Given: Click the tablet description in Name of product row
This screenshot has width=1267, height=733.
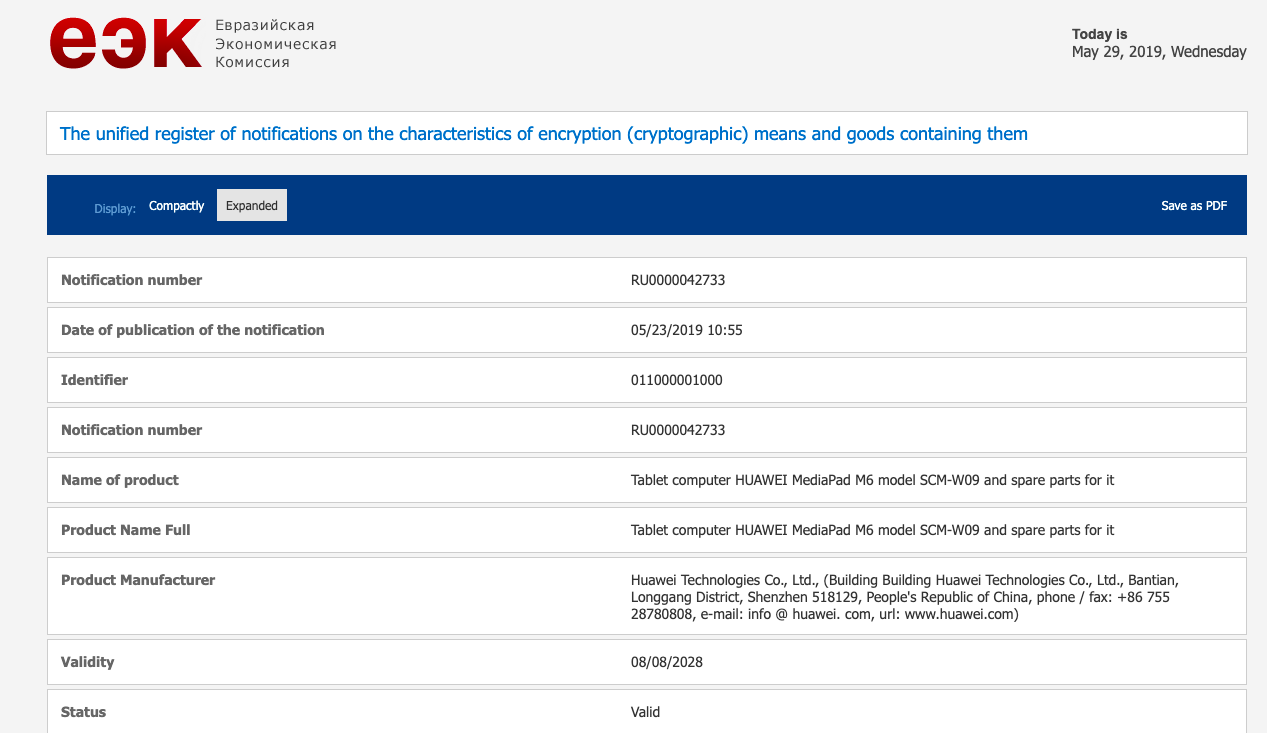Looking at the screenshot, I should pos(872,480).
